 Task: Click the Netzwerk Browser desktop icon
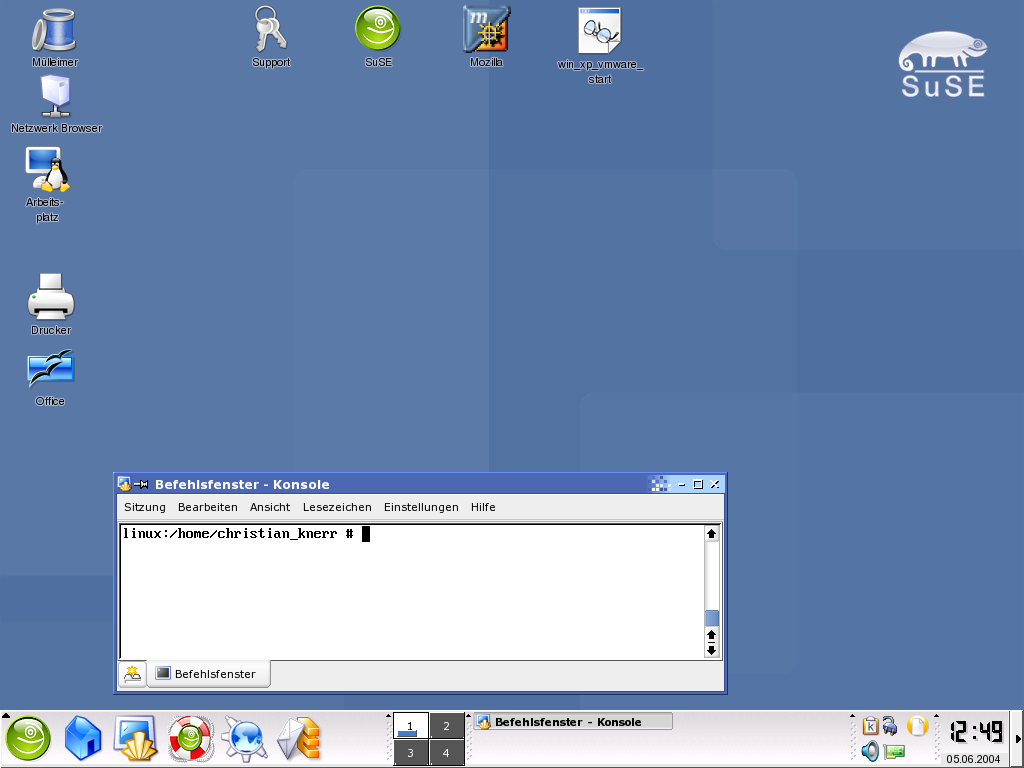point(55,98)
